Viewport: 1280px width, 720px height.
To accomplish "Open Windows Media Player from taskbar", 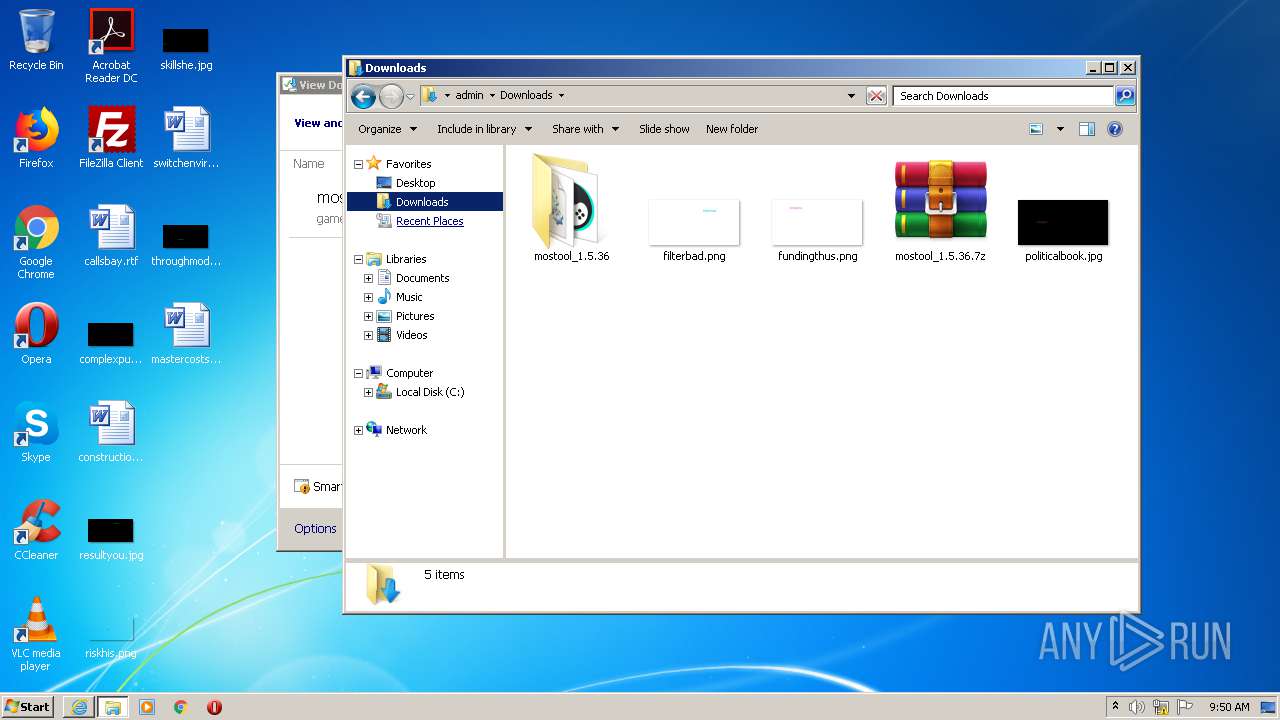I will point(147,707).
